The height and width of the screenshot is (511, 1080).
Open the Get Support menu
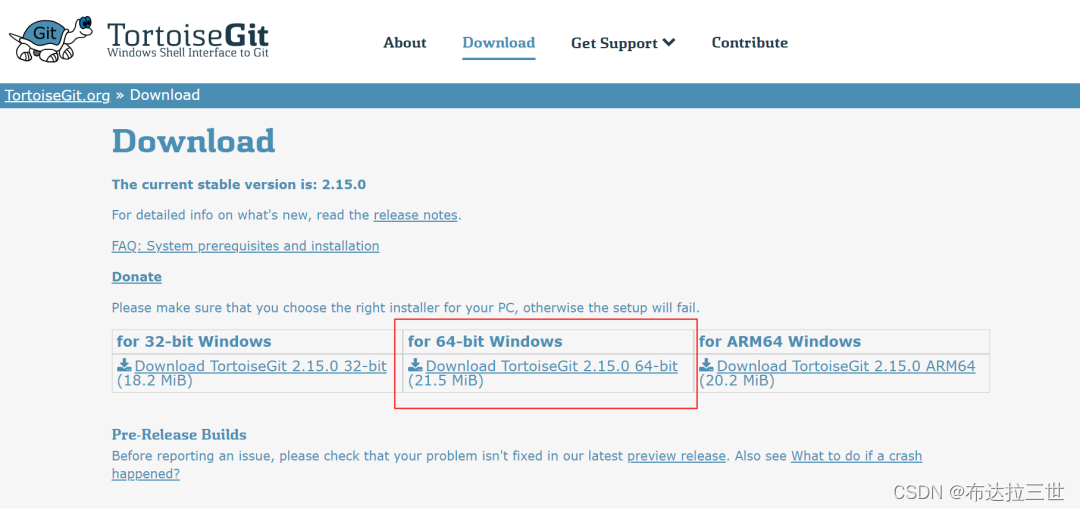click(623, 43)
